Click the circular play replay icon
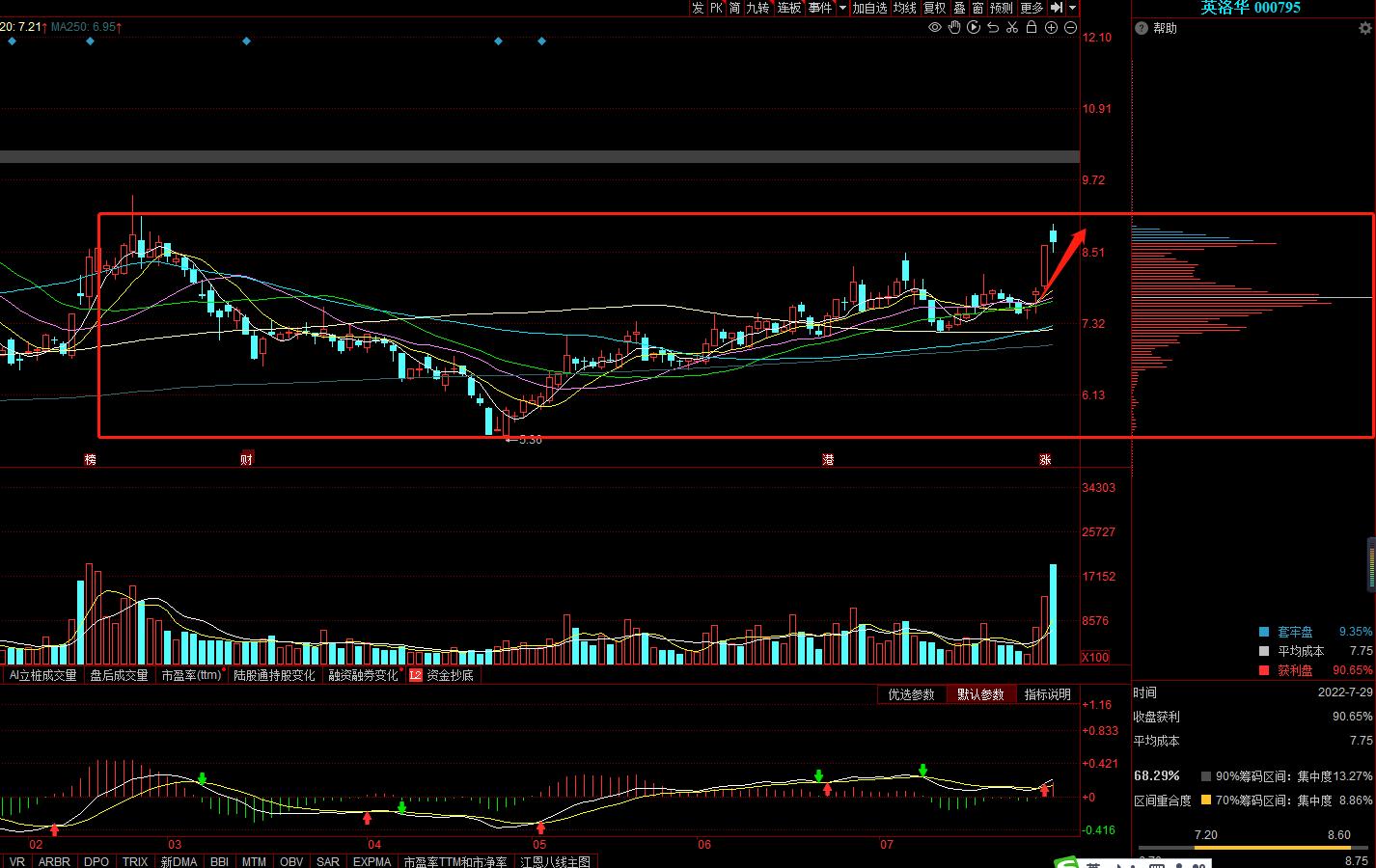This screenshot has height=868, width=1376. click(974, 28)
